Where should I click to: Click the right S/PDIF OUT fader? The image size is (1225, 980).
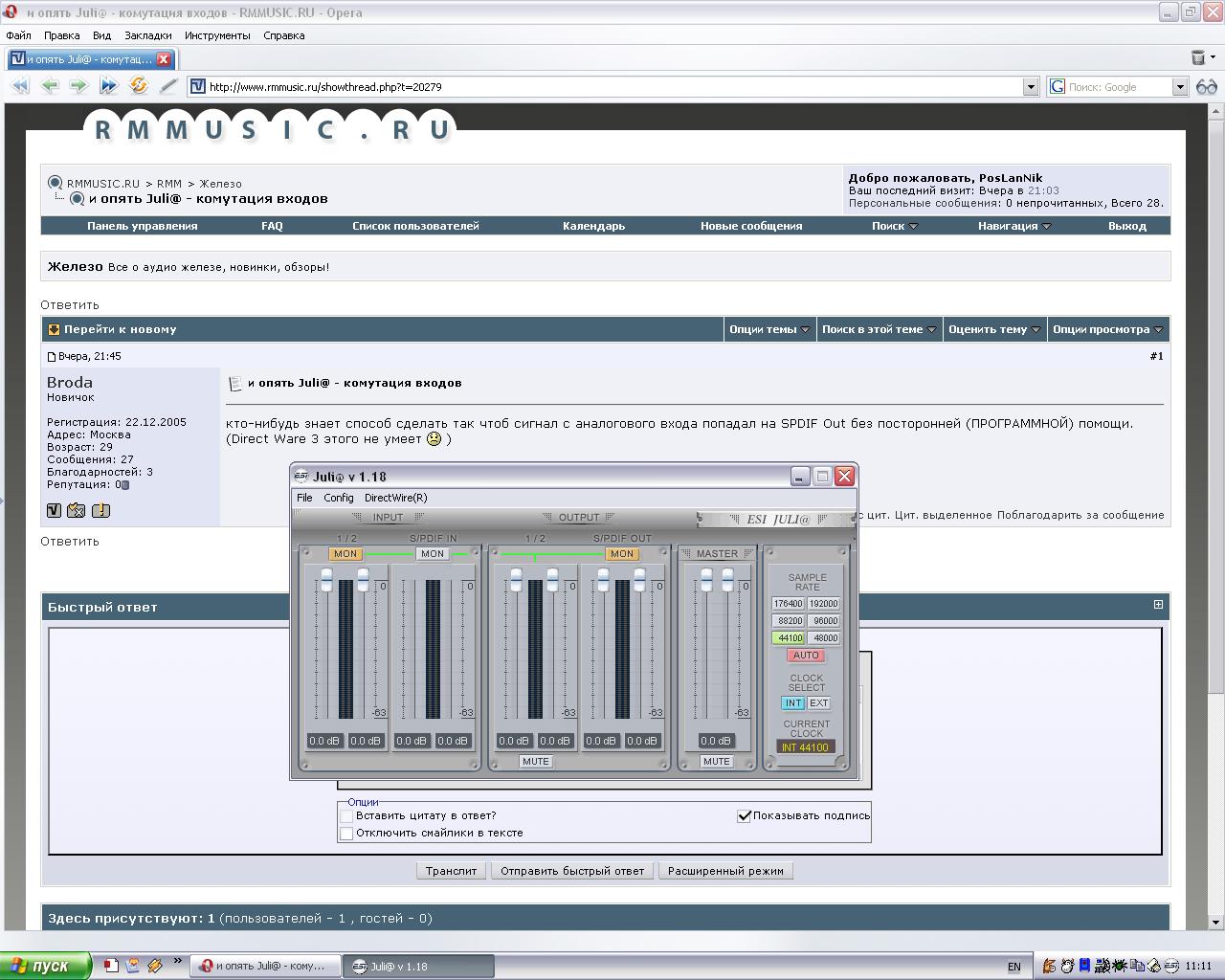(639, 579)
